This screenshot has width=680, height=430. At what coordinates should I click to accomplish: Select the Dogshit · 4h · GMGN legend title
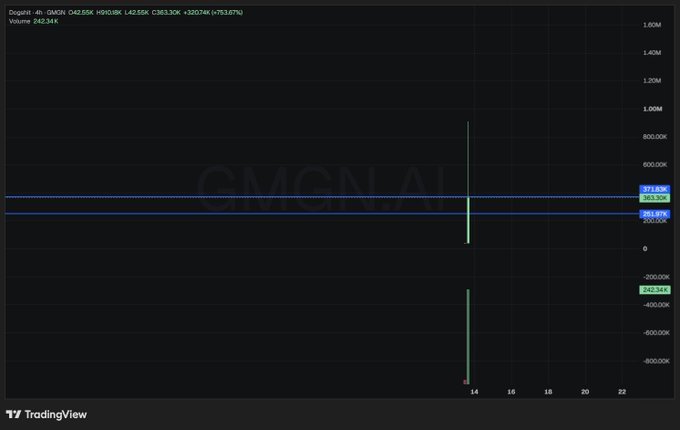[x=37, y=13]
